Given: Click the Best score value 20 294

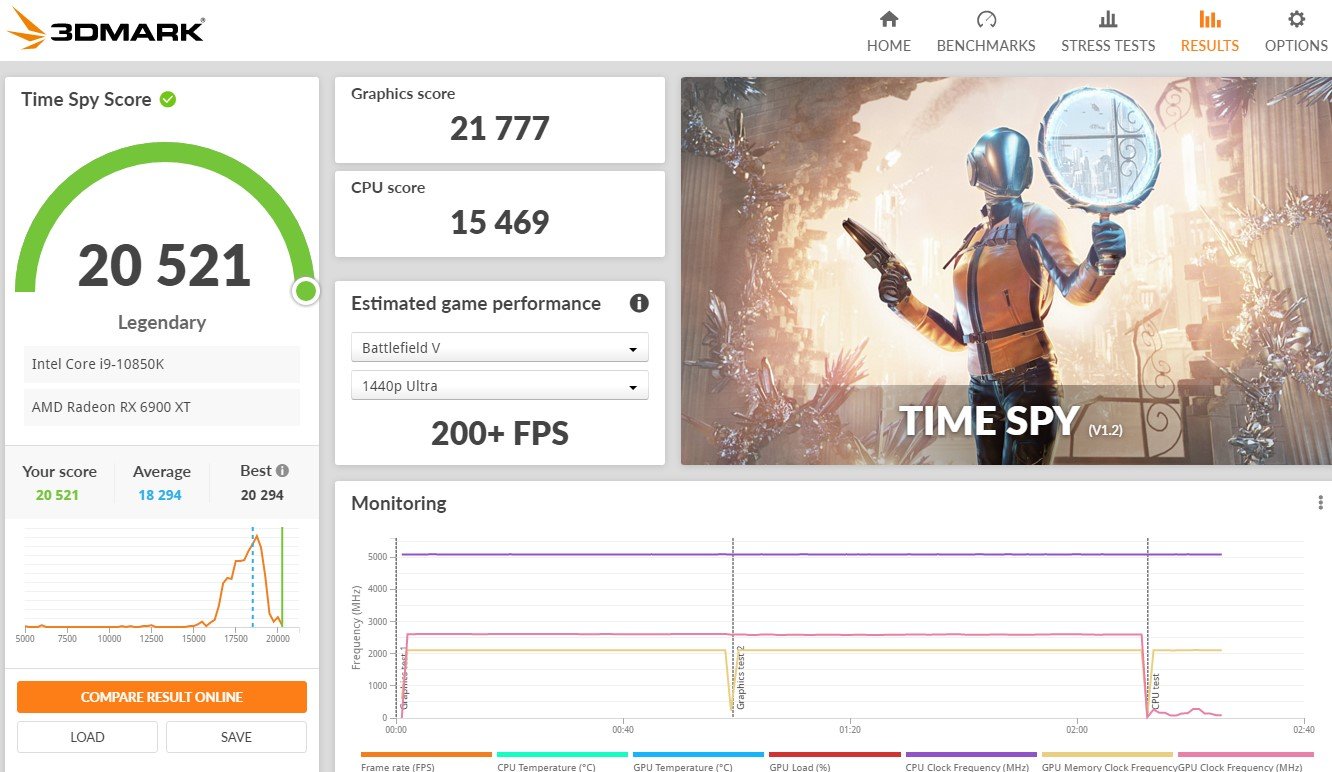Looking at the screenshot, I should click(262, 495).
